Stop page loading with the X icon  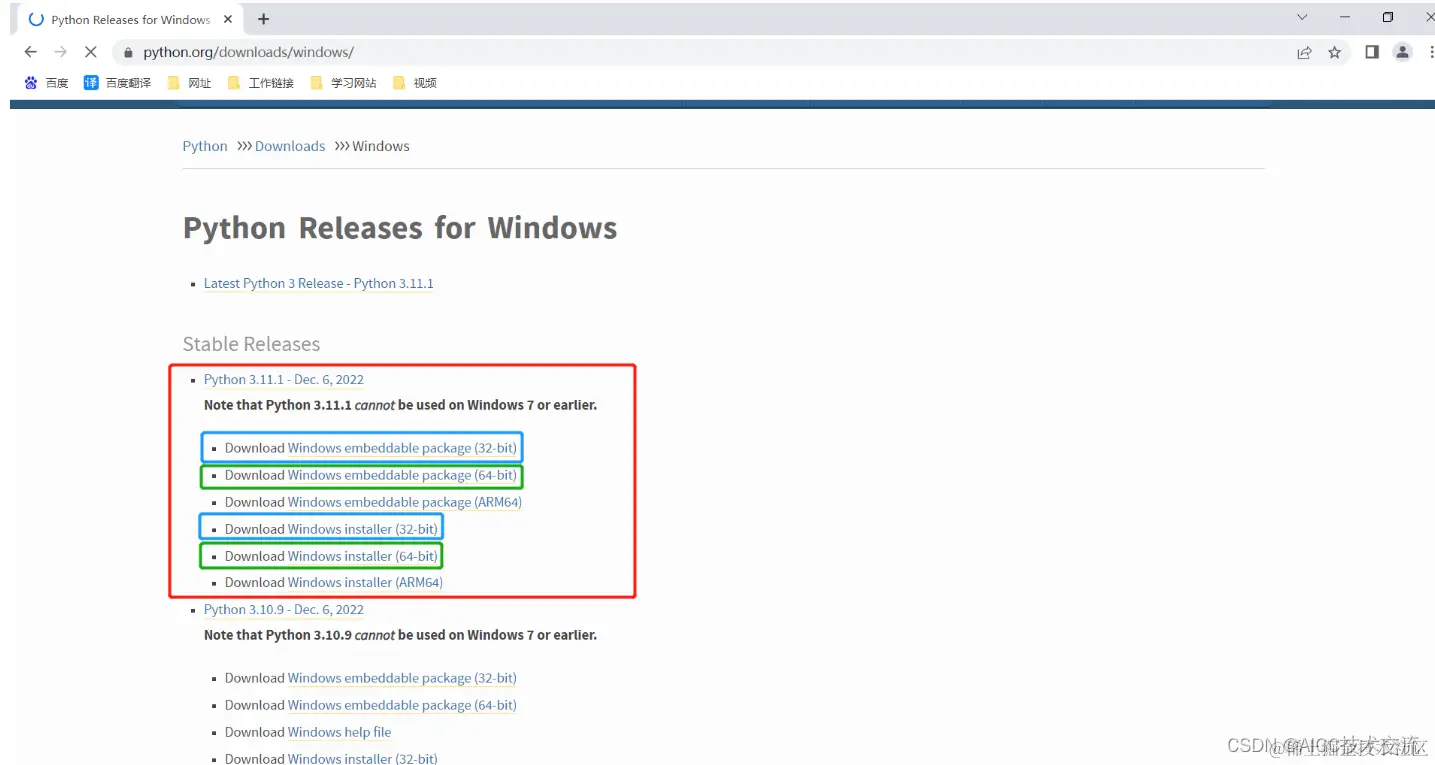90,52
